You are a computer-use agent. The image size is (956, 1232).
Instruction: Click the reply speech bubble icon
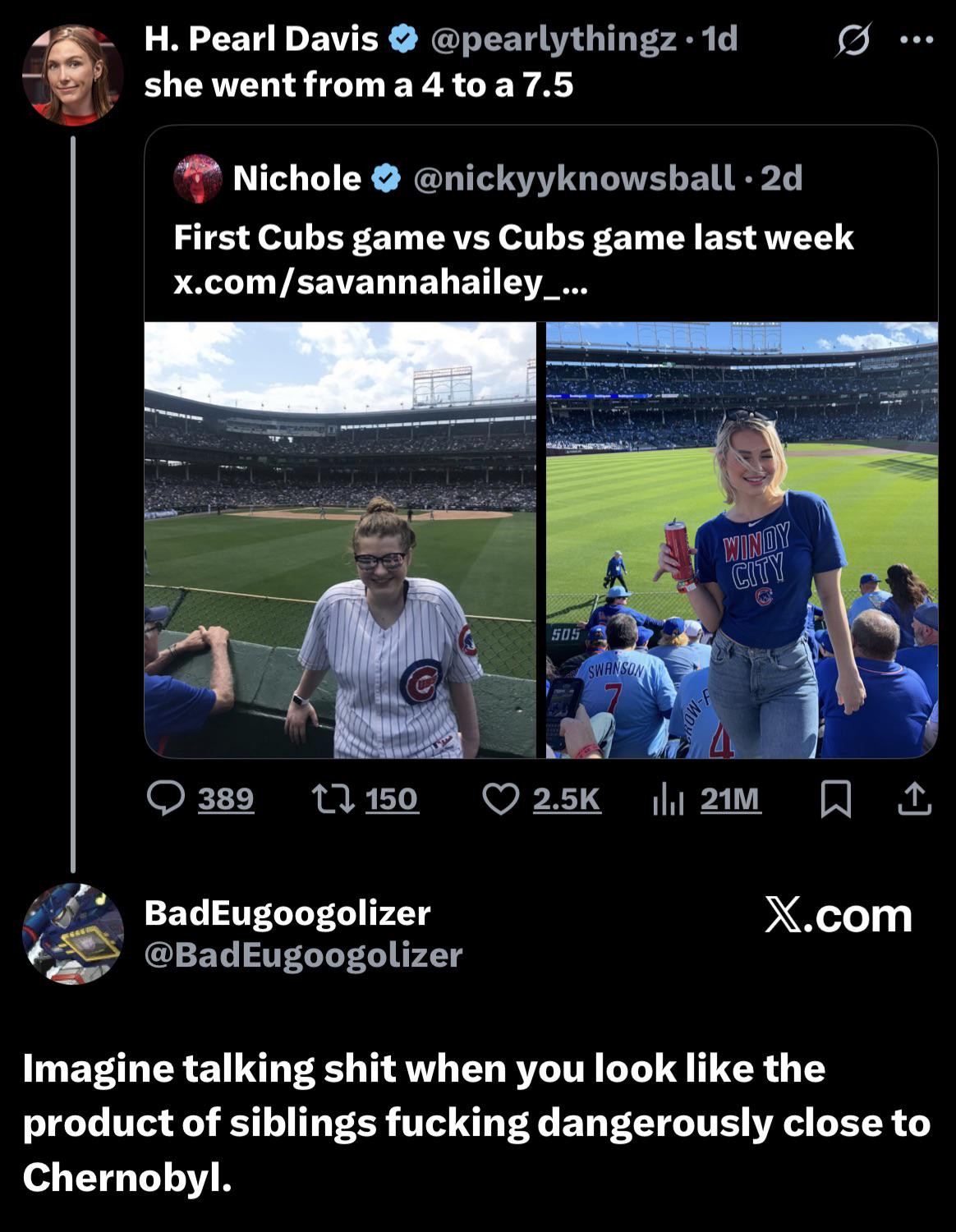(165, 798)
